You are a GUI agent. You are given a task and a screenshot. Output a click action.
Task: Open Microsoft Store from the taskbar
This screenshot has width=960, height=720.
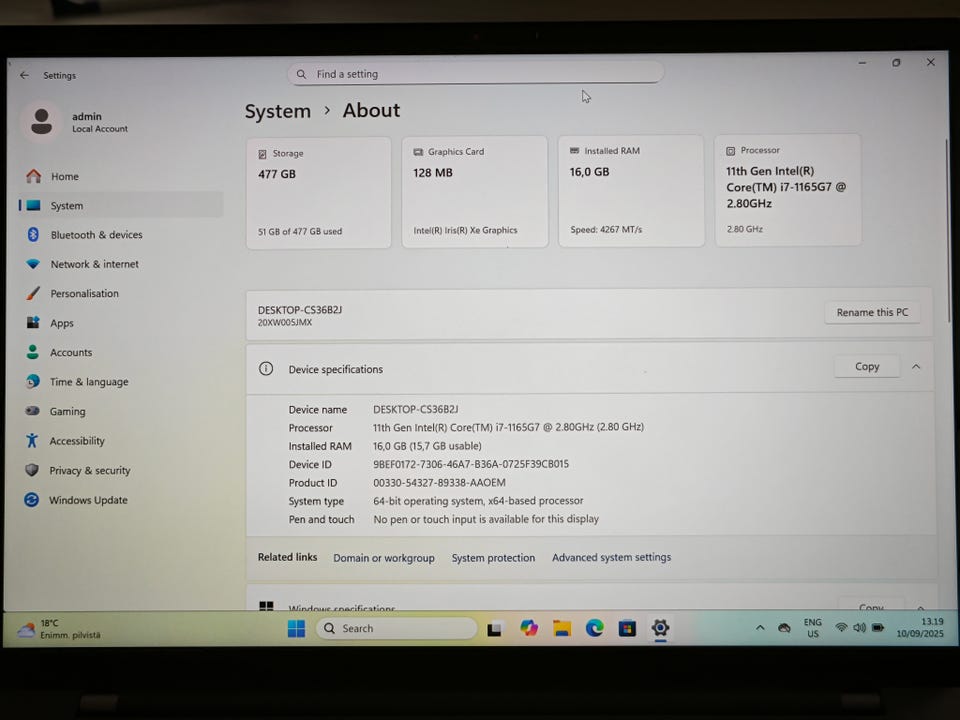(x=627, y=628)
